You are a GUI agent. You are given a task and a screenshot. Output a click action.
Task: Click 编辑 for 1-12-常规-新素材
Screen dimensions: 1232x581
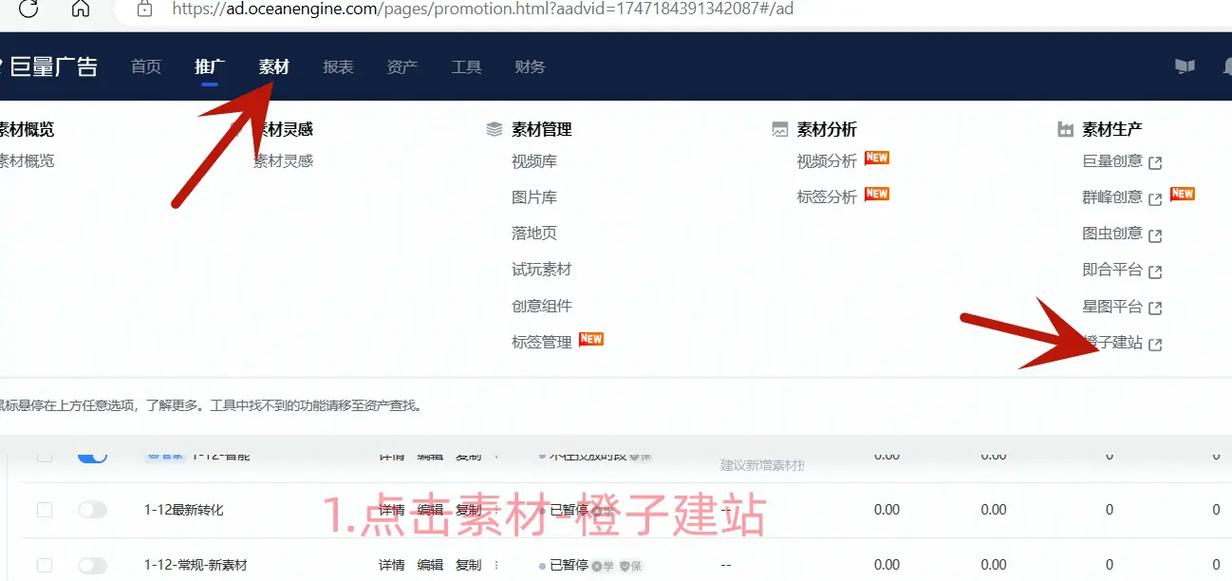[430, 566]
